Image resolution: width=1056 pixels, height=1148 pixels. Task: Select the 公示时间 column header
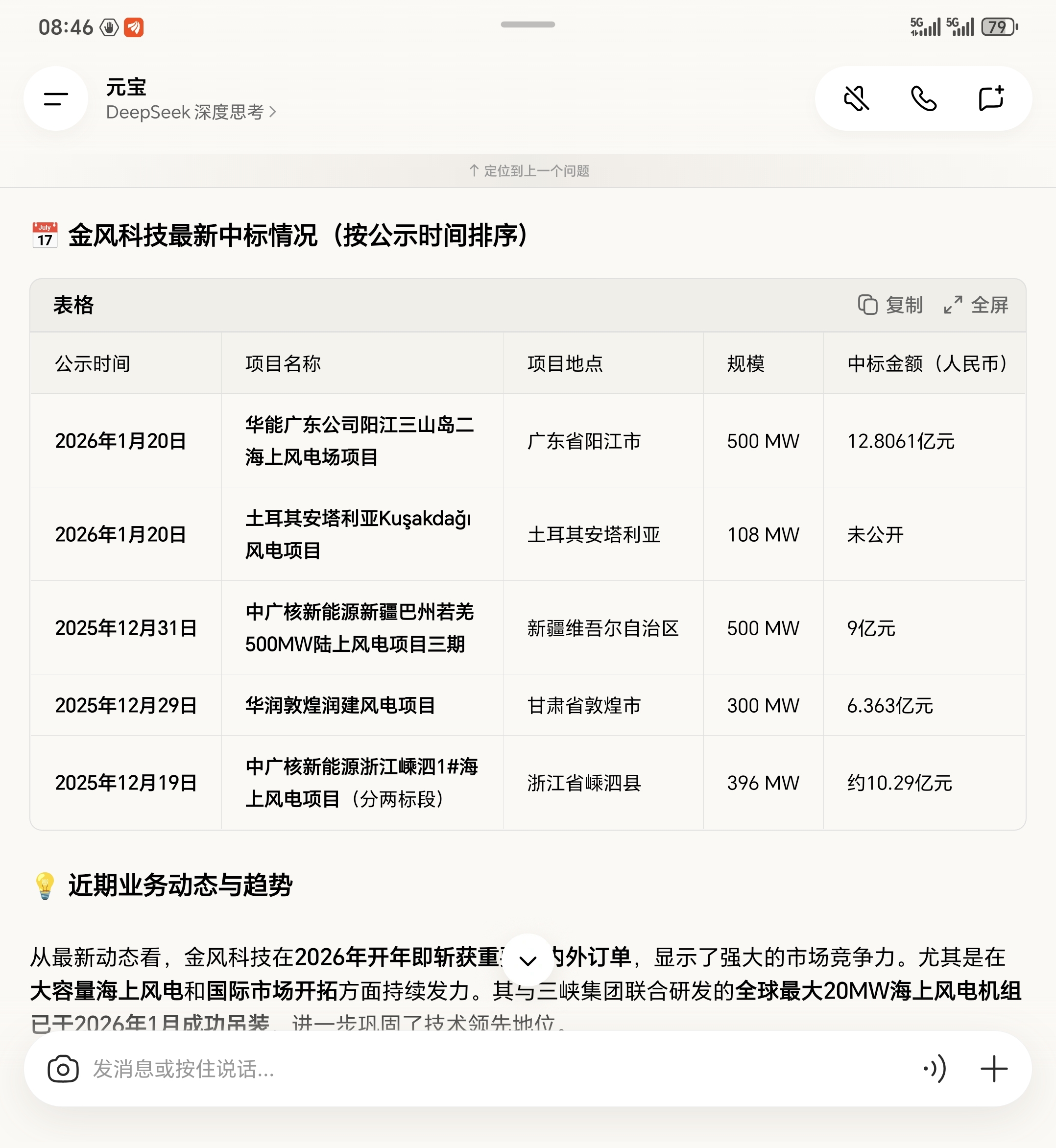[93, 363]
